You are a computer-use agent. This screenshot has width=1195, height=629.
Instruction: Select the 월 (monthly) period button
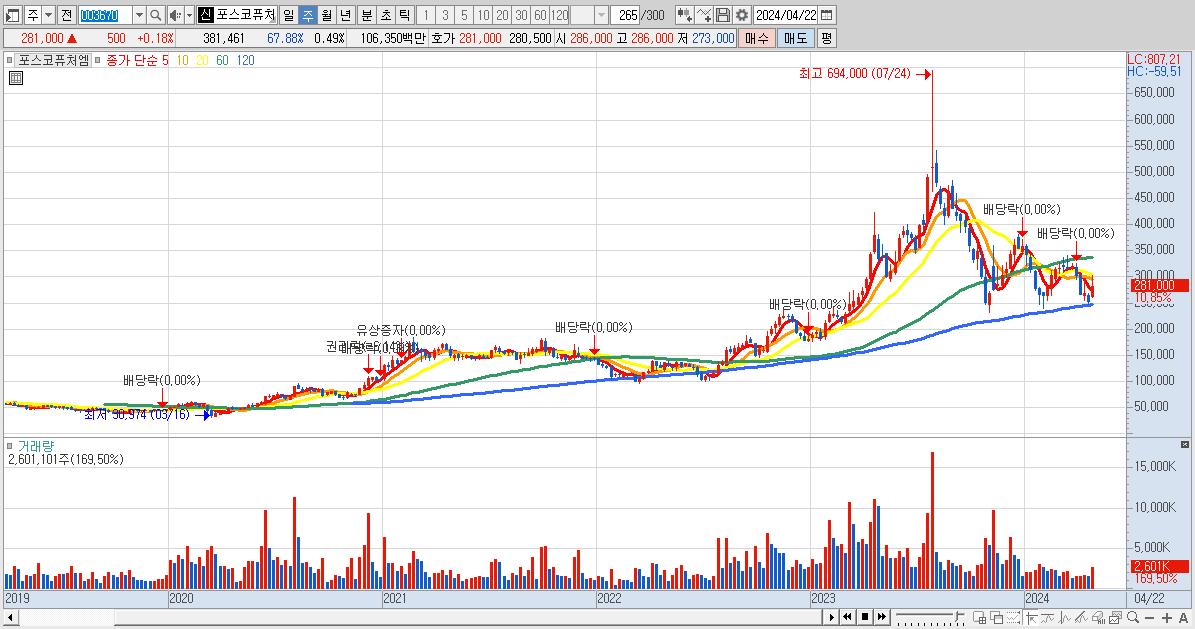(x=326, y=15)
